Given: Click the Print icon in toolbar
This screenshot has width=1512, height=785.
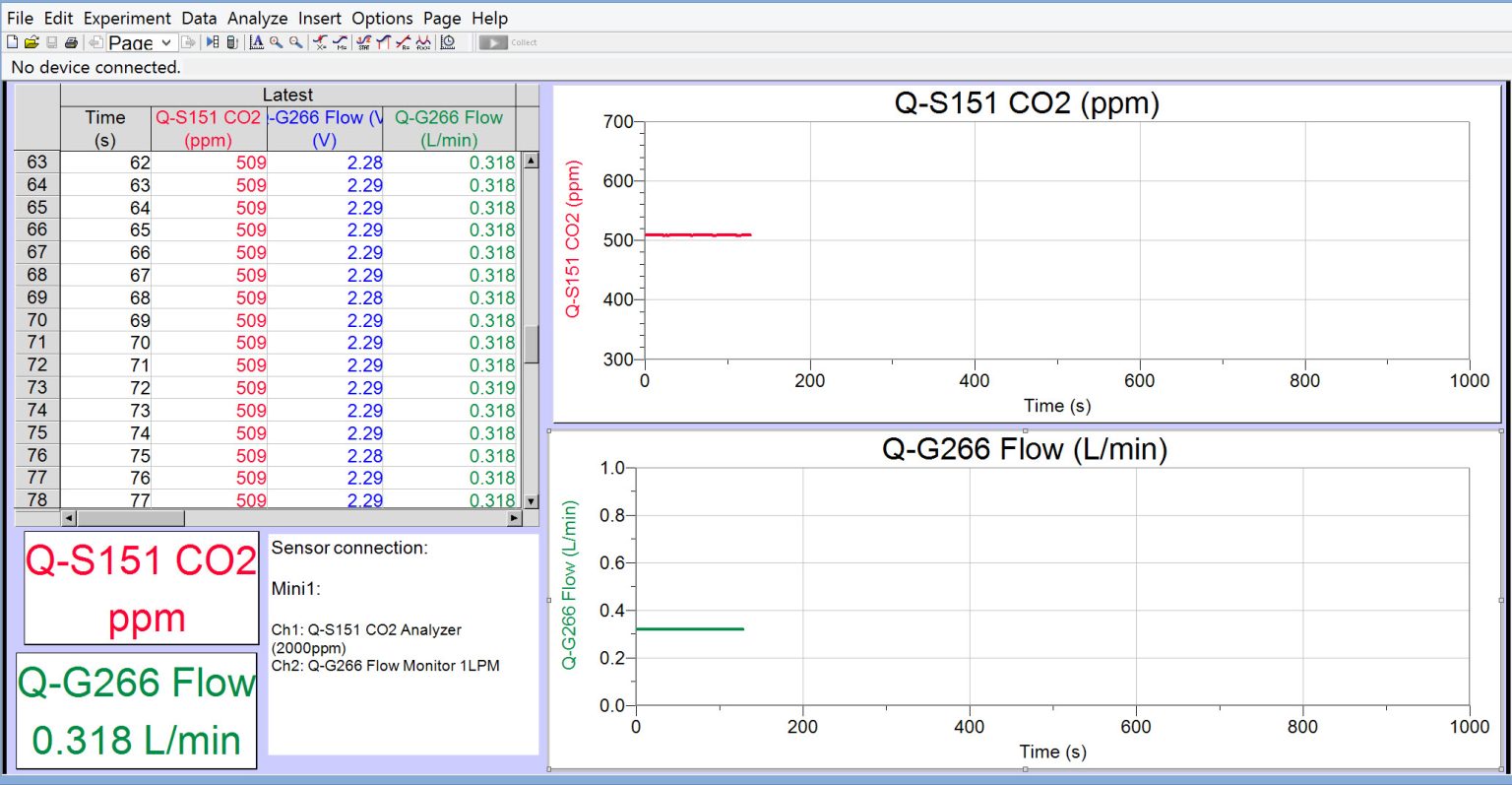Looking at the screenshot, I should [71, 42].
